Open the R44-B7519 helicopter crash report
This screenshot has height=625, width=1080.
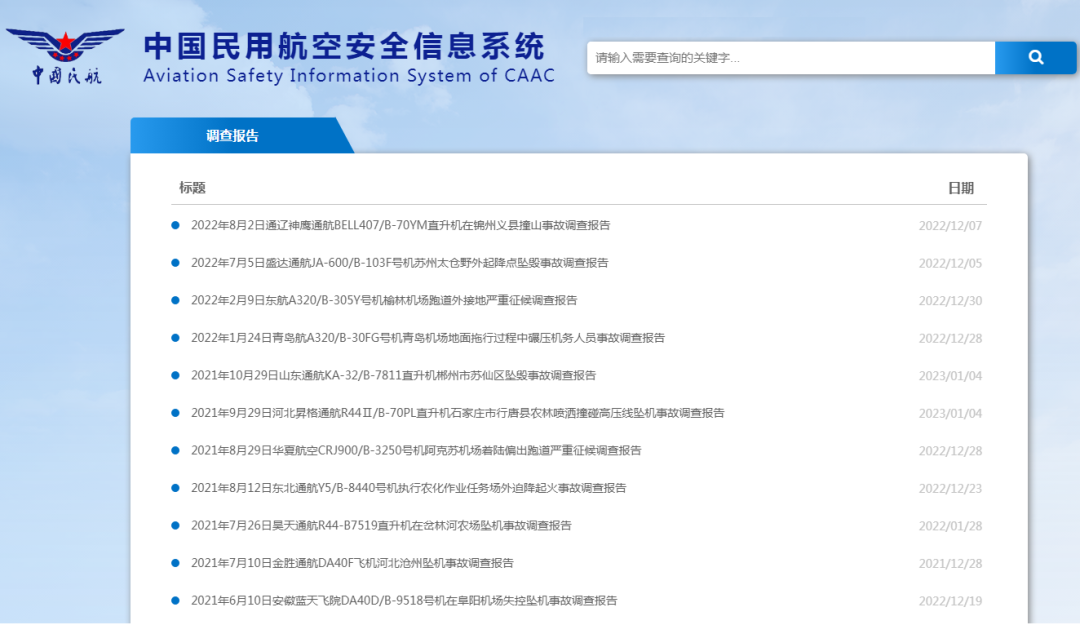click(381, 526)
